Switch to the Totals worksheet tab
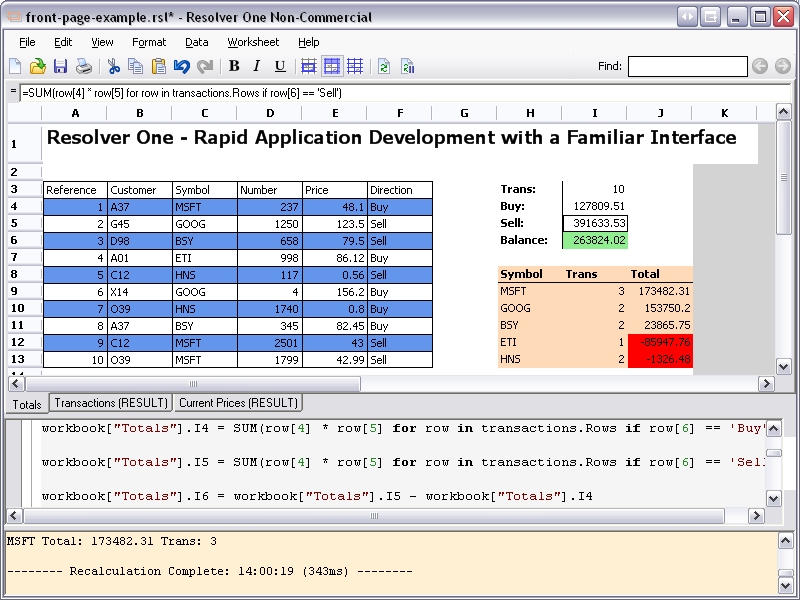The height and width of the screenshot is (600, 800). pyautogui.click(x=27, y=404)
